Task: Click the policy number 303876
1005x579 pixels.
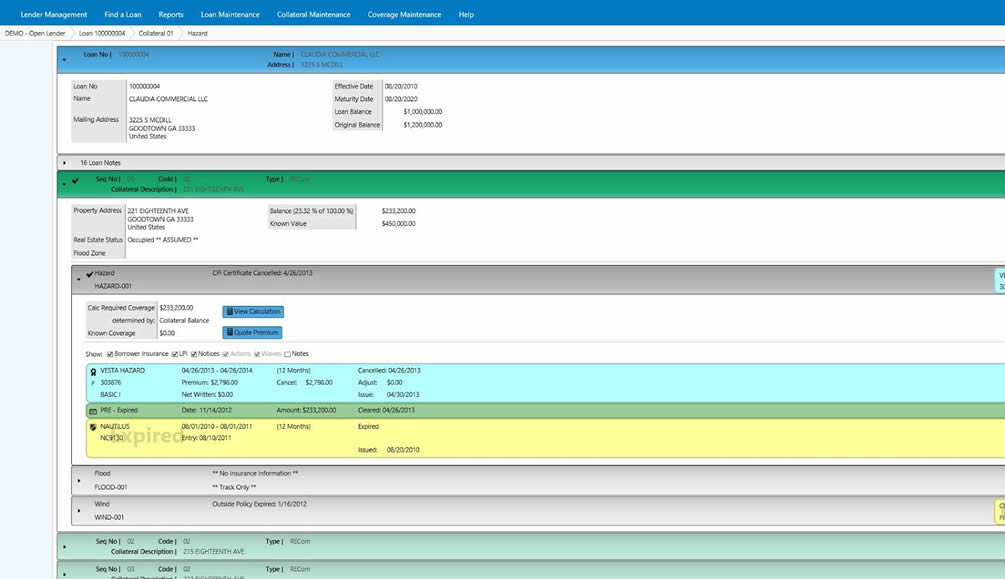Action: tap(110, 383)
